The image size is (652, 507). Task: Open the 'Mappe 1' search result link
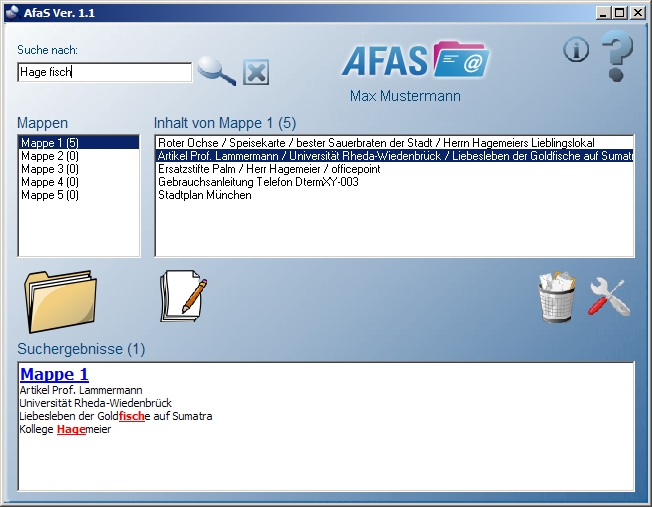[x=54, y=374]
